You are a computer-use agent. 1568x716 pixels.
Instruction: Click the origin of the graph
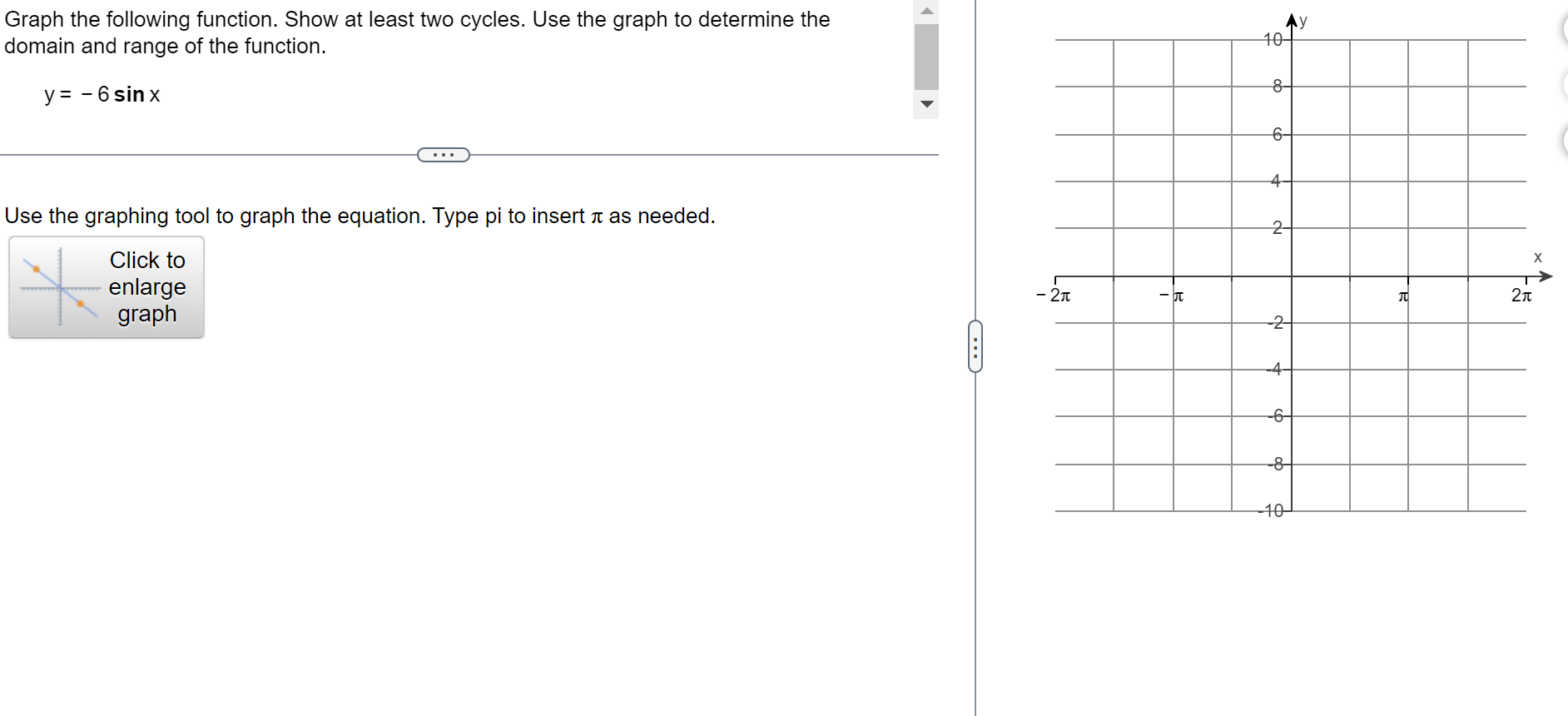pyautogui.click(x=1290, y=275)
